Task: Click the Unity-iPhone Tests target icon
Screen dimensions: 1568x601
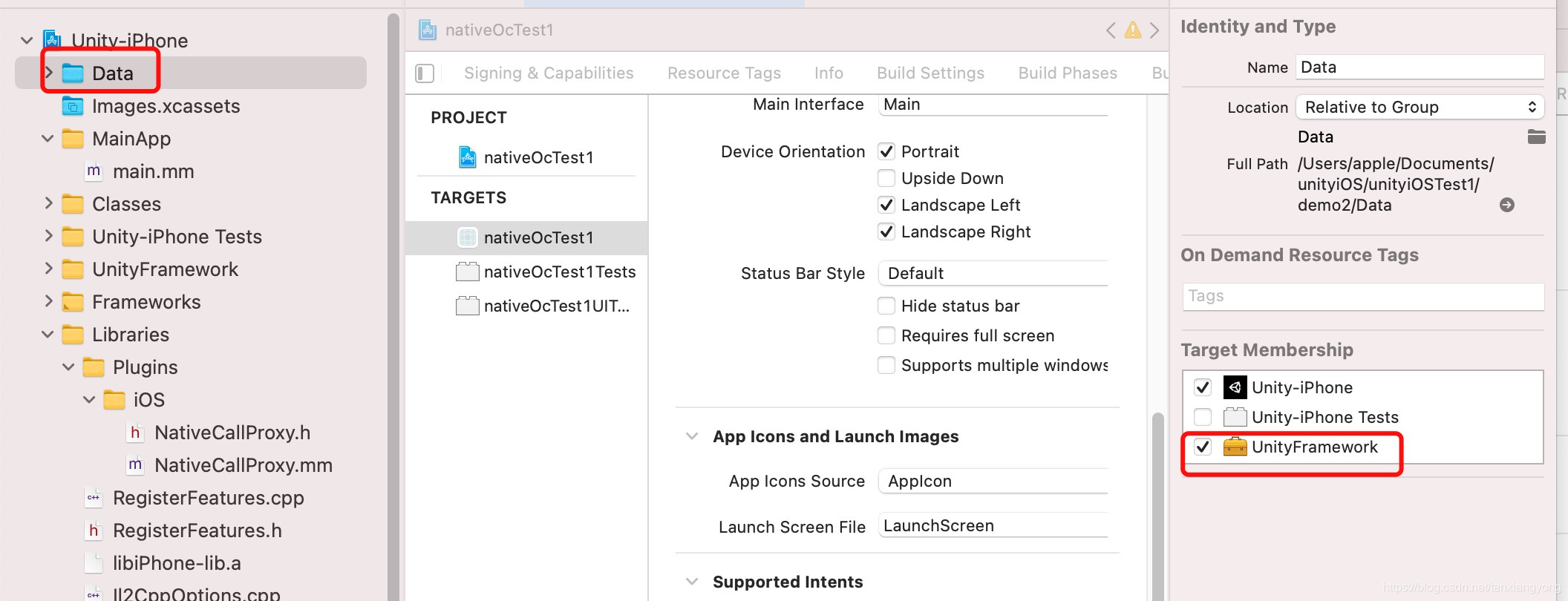Action: point(1235,417)
